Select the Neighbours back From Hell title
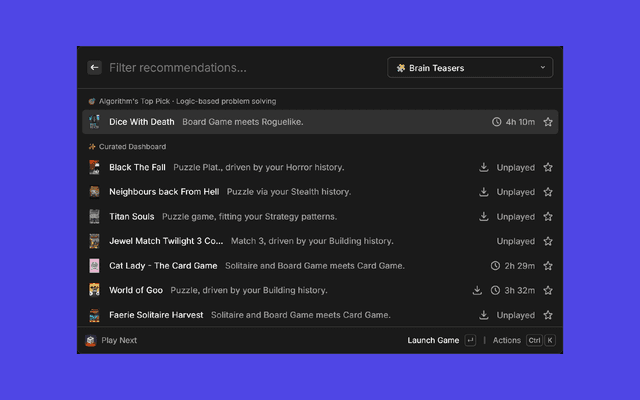Viewport: 640px width, 400px height. [x=164, y=192]
